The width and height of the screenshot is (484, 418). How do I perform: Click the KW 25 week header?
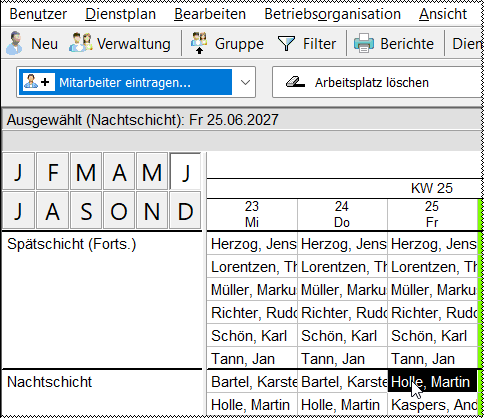tap(432, 188)
